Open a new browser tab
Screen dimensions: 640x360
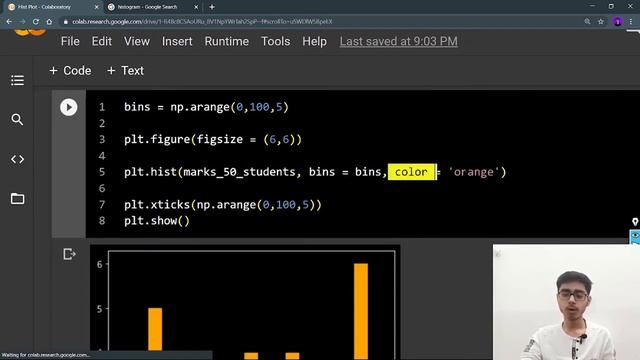pos(212,7)
